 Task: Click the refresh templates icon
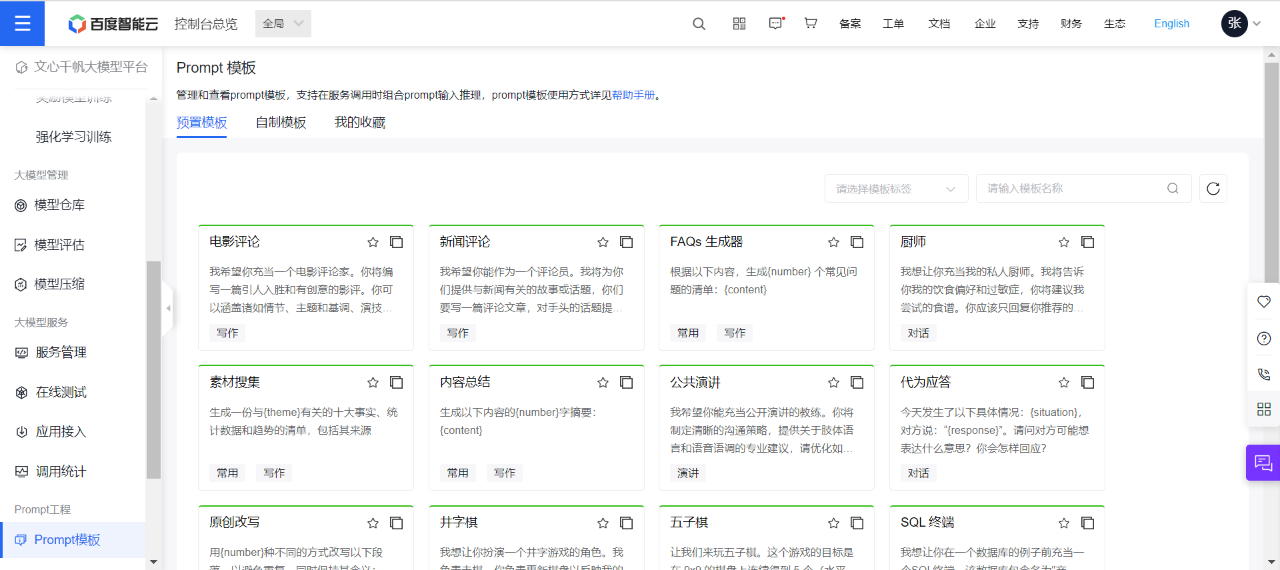tap(1213, 188)
